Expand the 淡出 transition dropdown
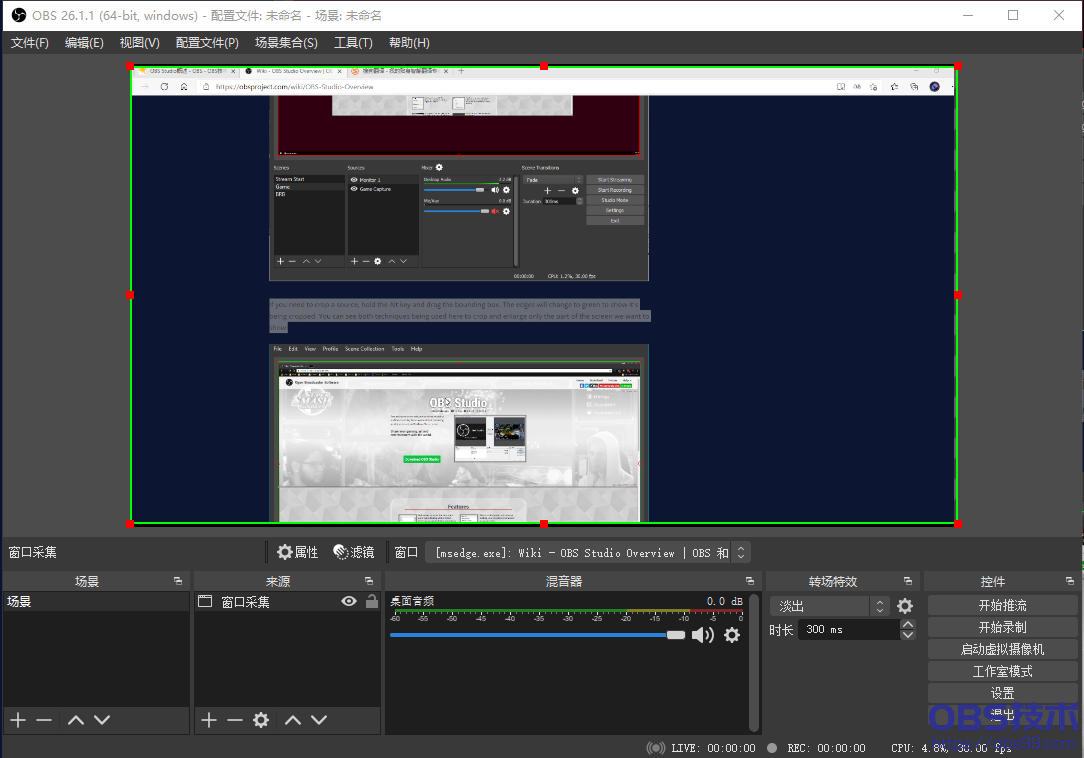The height and width of the screenshot is (758, 1084). 830,607
